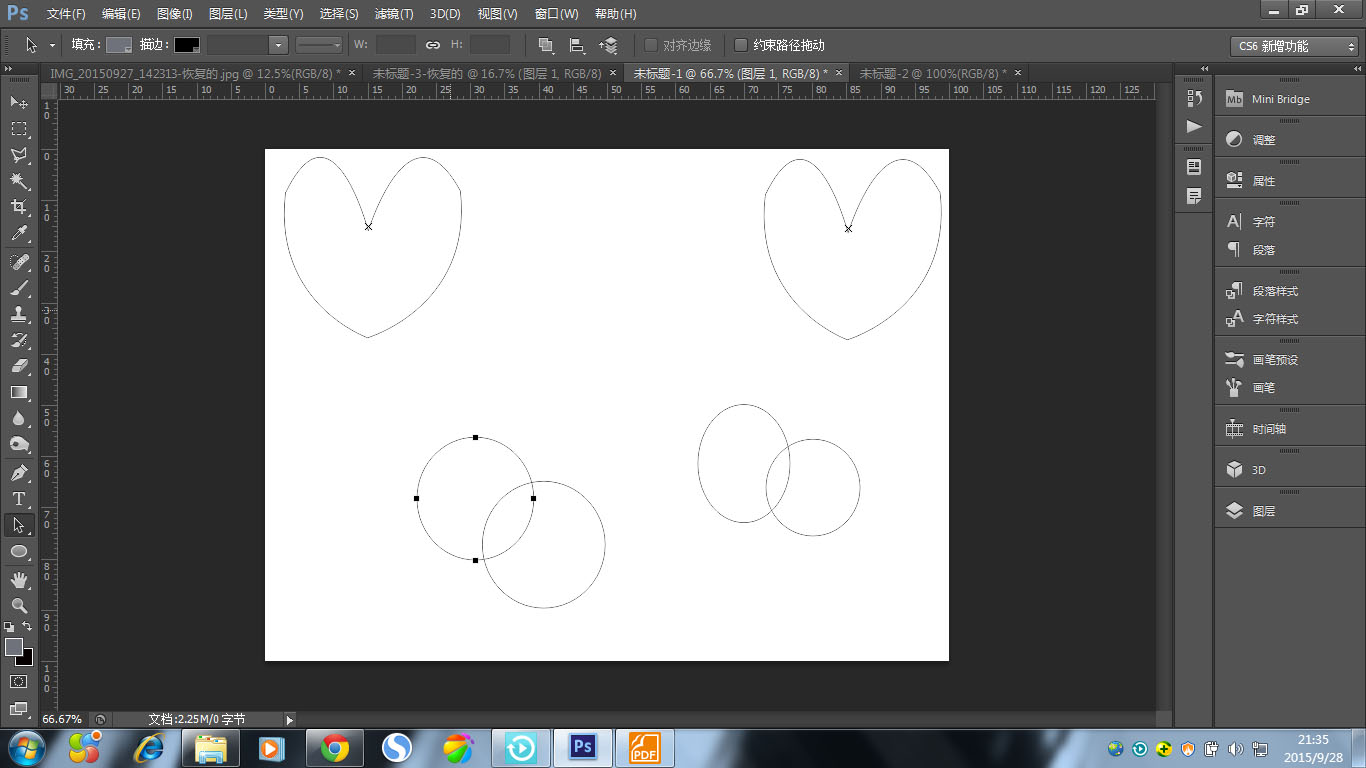Open status bar info arrow menu
Image resolution: width=1366 pixels, height=768 pixels.
290,719
